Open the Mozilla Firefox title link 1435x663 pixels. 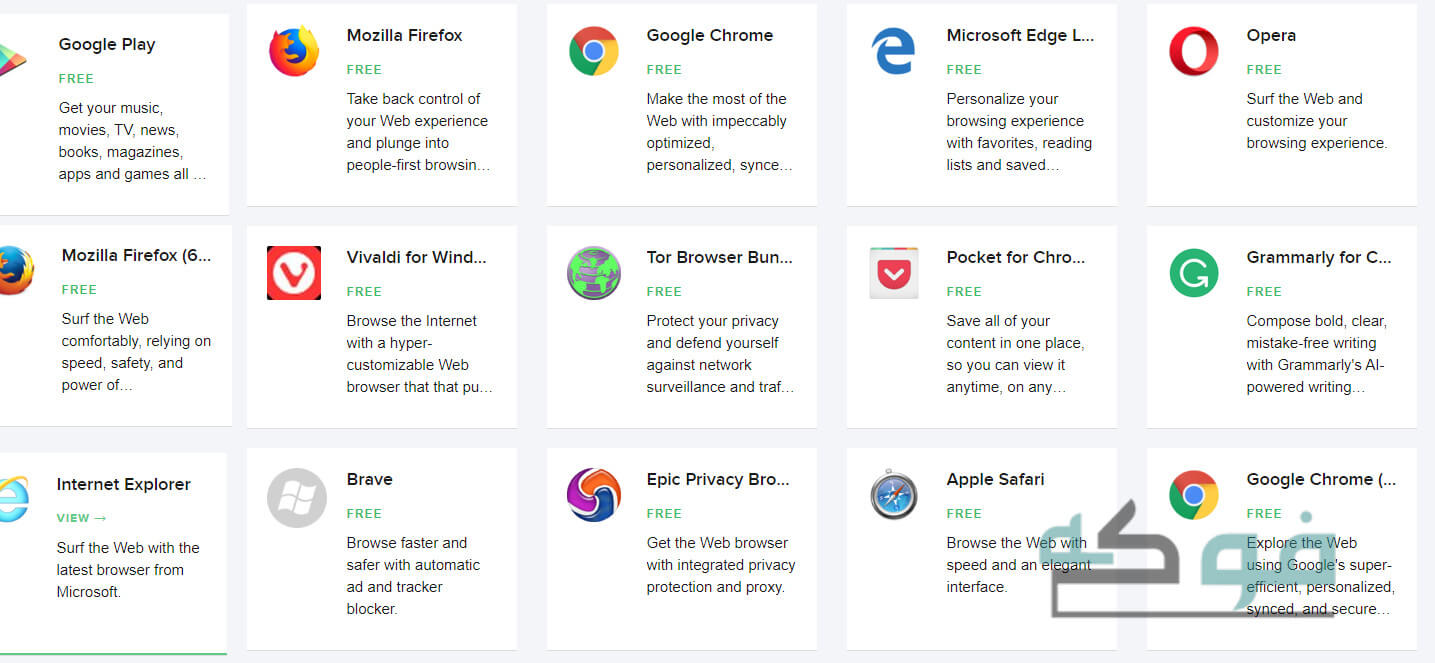(x=404, y=35)
